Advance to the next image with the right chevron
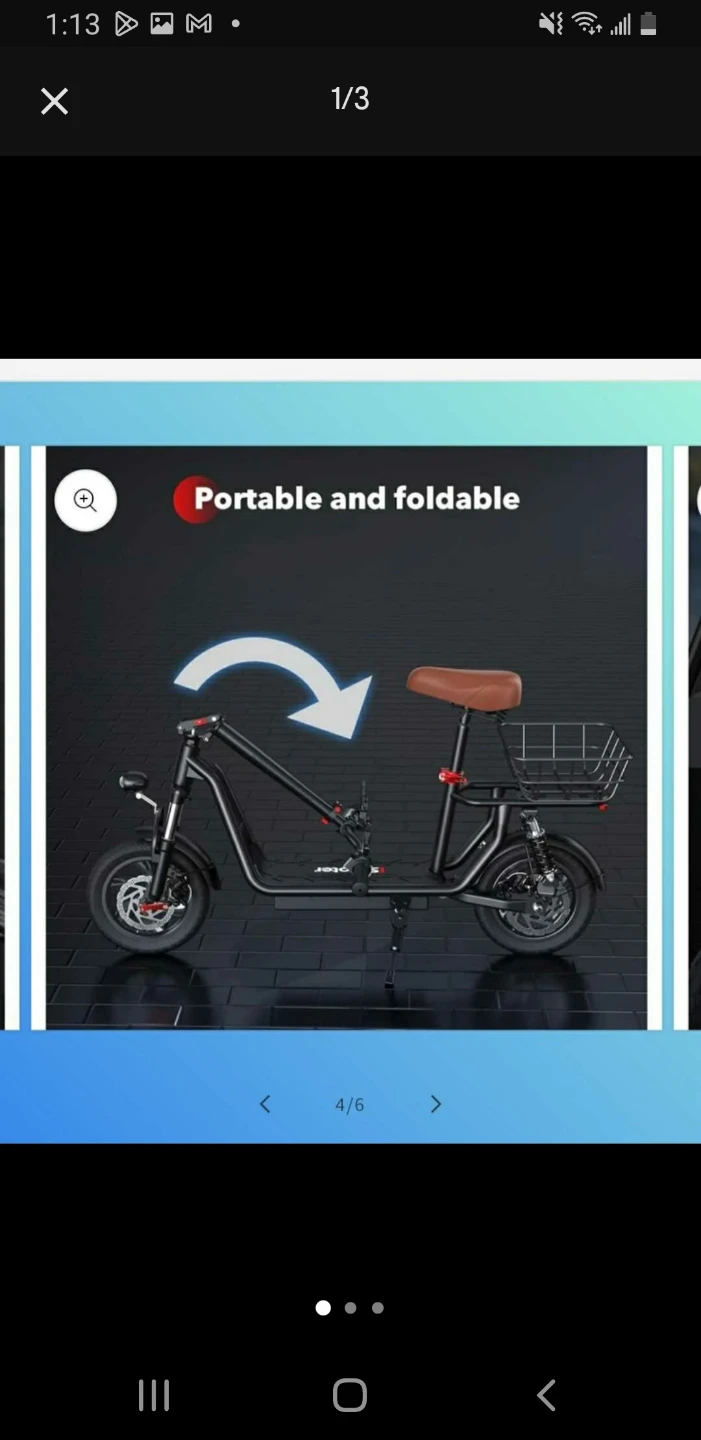Image resolution: width=701 pixels, height=1440 pixels. pos(435,1104)
